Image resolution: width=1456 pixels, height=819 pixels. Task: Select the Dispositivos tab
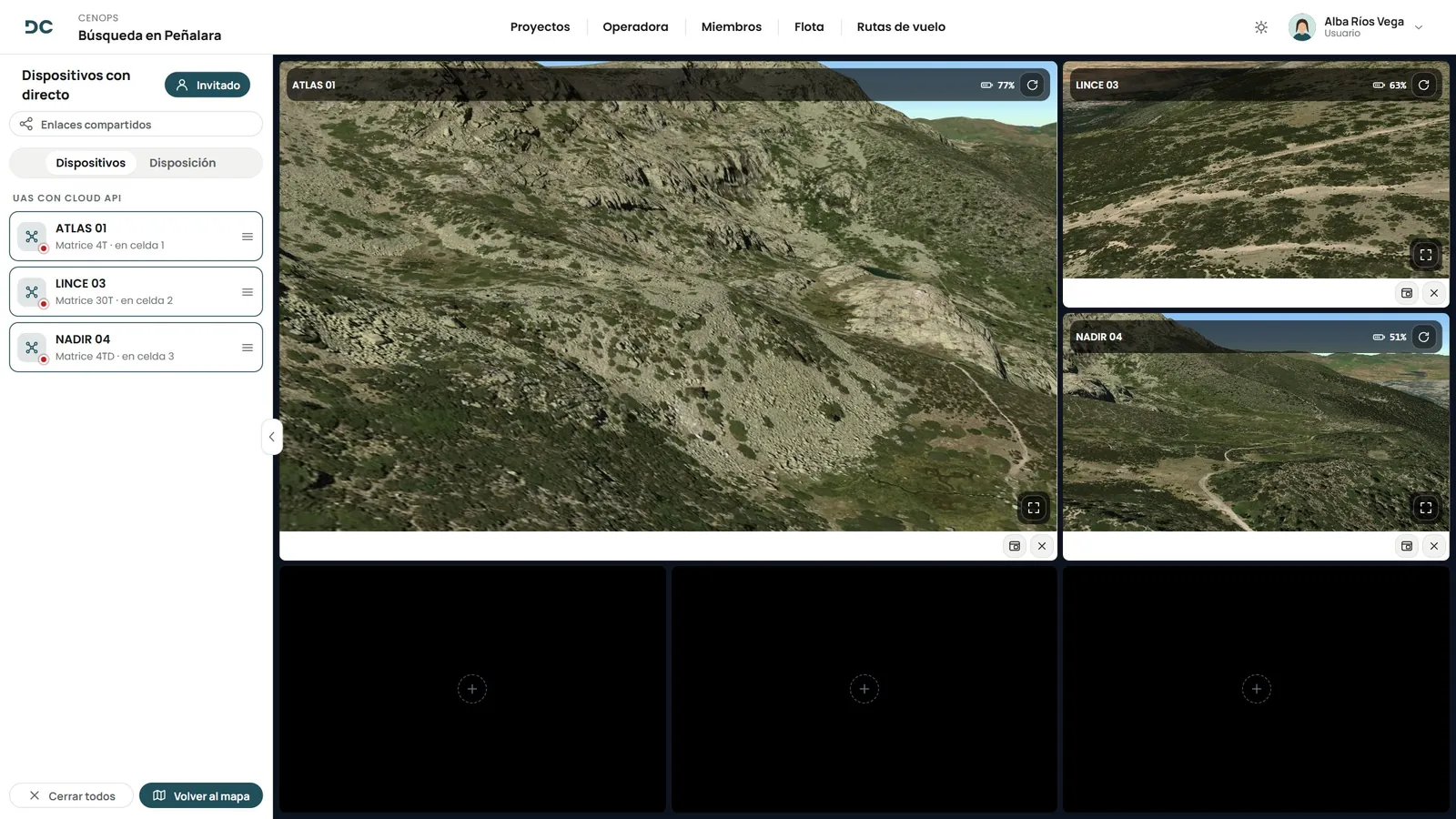coord(91,163)
